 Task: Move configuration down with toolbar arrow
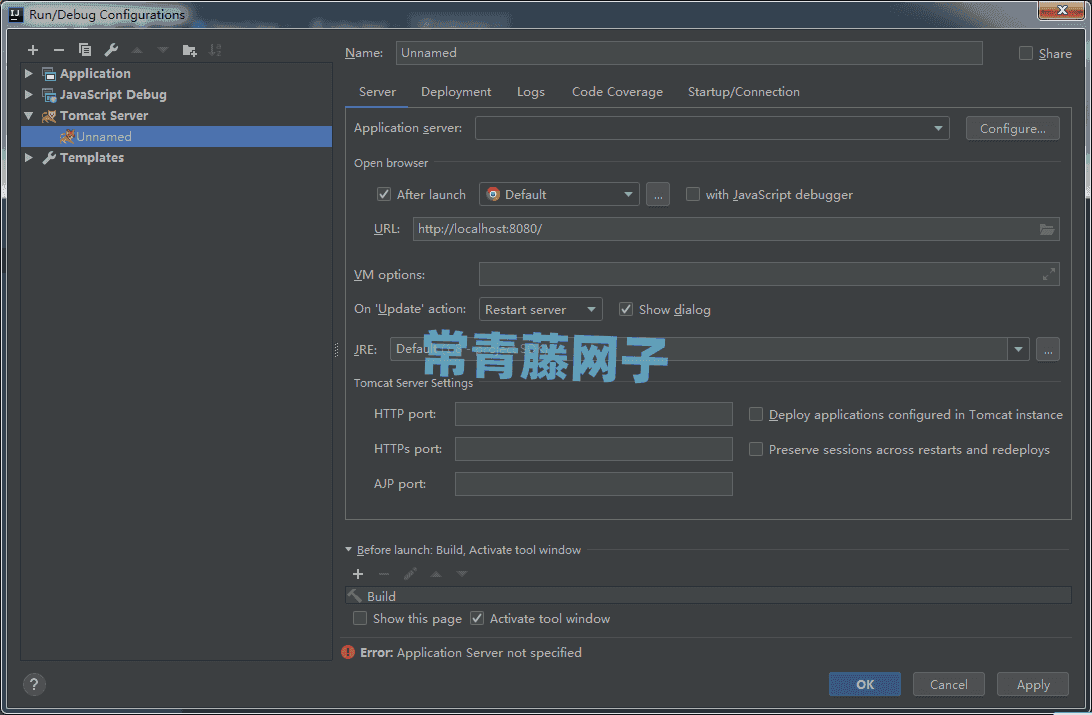[x=163, y=50]
